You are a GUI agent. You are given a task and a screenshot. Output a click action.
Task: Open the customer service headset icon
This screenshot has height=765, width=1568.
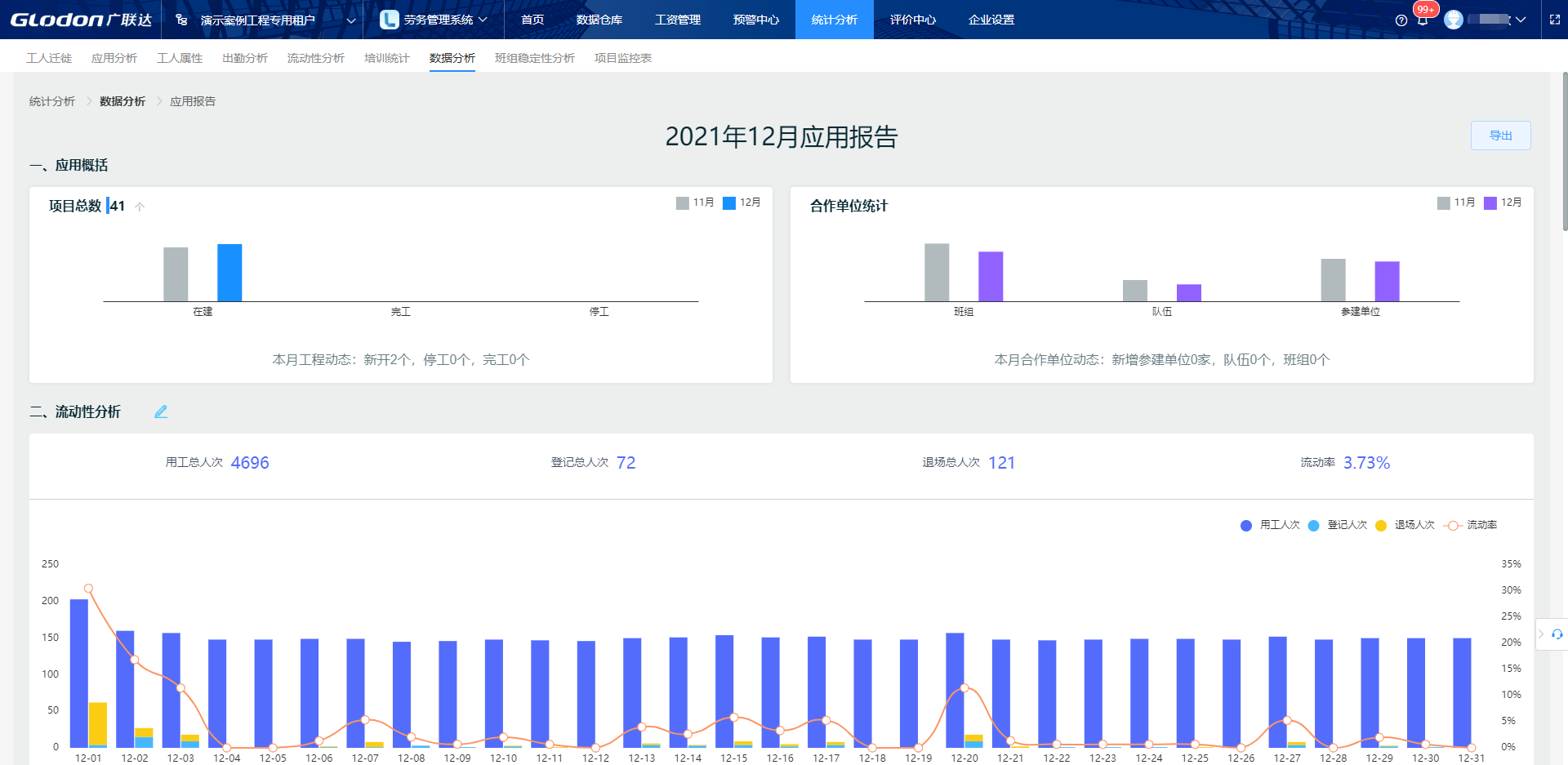tap(1557, 634)
